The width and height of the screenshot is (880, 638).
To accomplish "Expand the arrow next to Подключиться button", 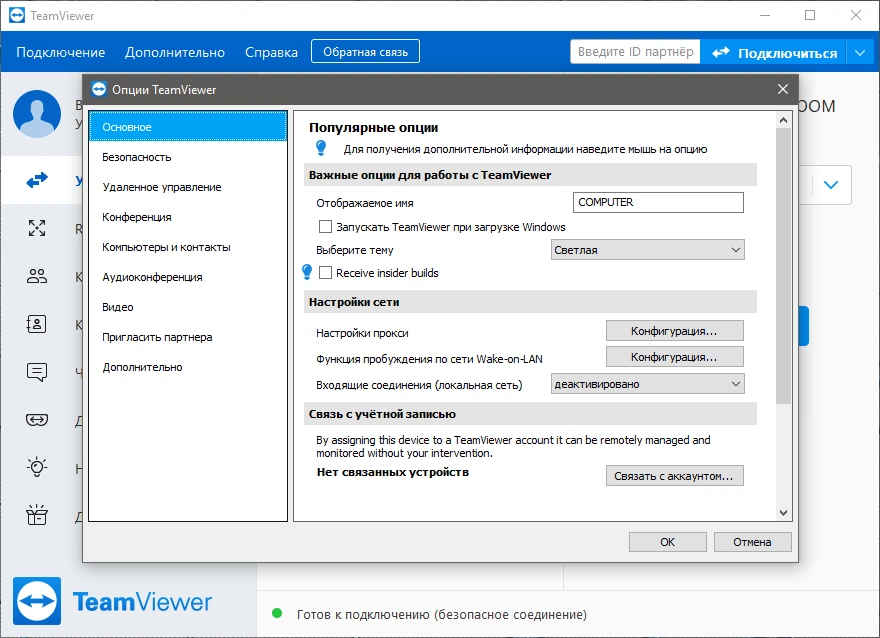I will 860,53.
